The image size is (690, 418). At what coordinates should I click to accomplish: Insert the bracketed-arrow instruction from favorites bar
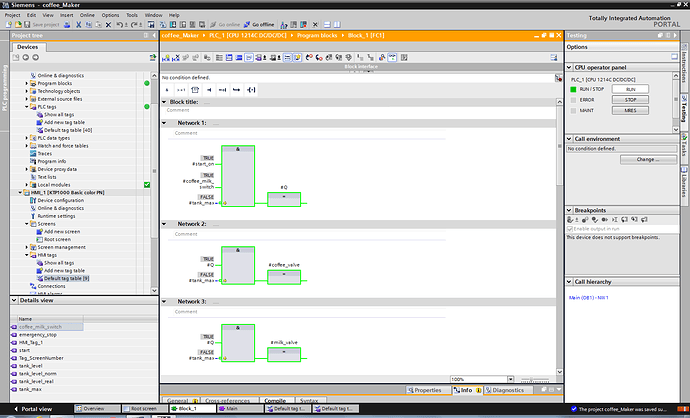point(251,90)
